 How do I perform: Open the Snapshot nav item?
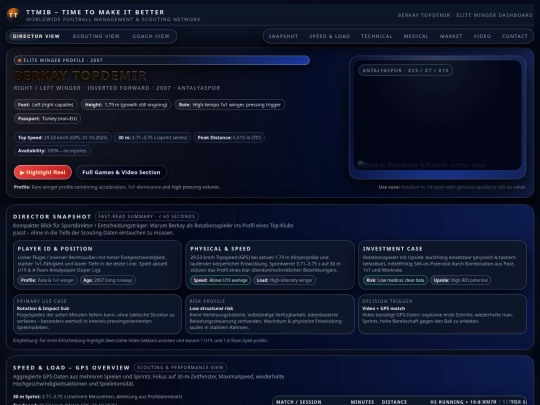point(283,36)
